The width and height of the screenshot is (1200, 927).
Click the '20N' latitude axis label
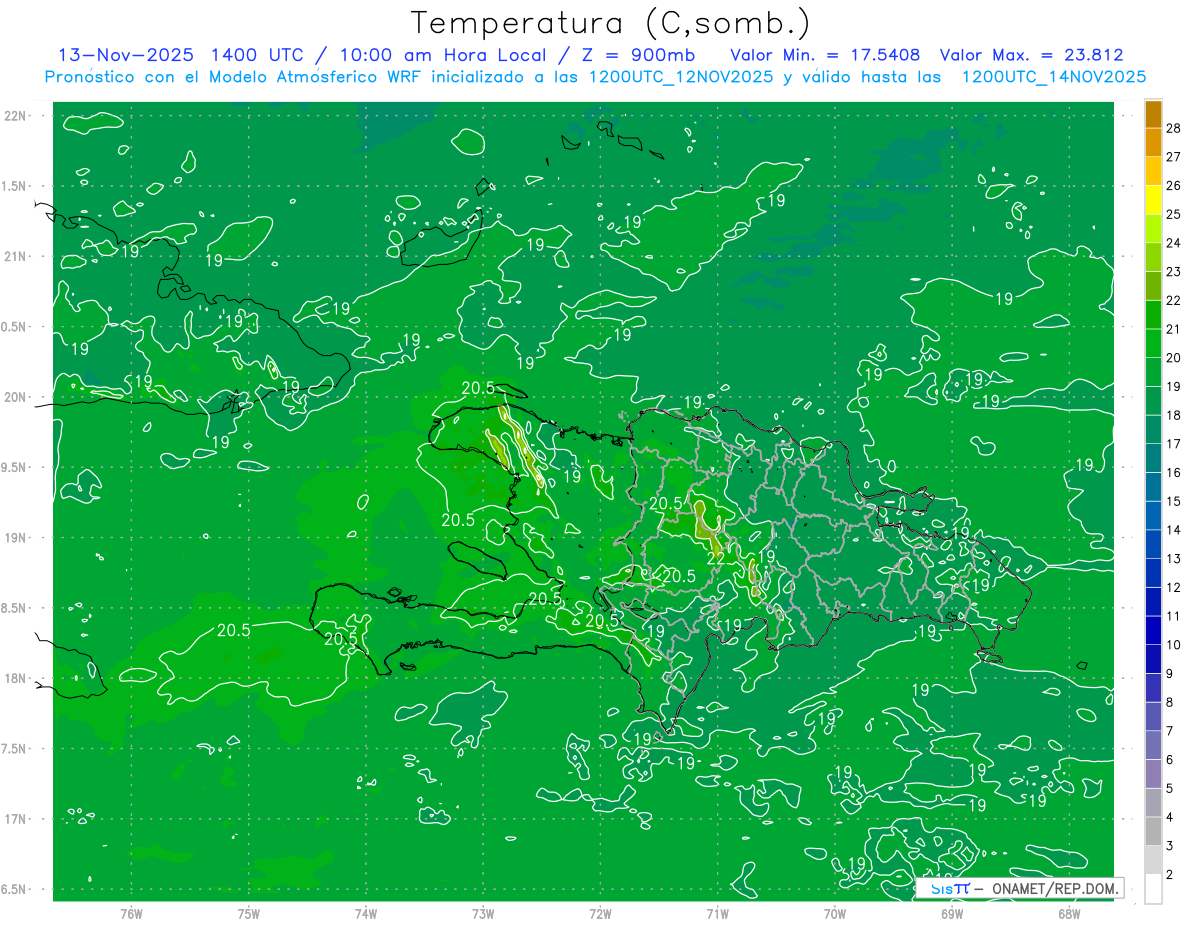(14, 397)
